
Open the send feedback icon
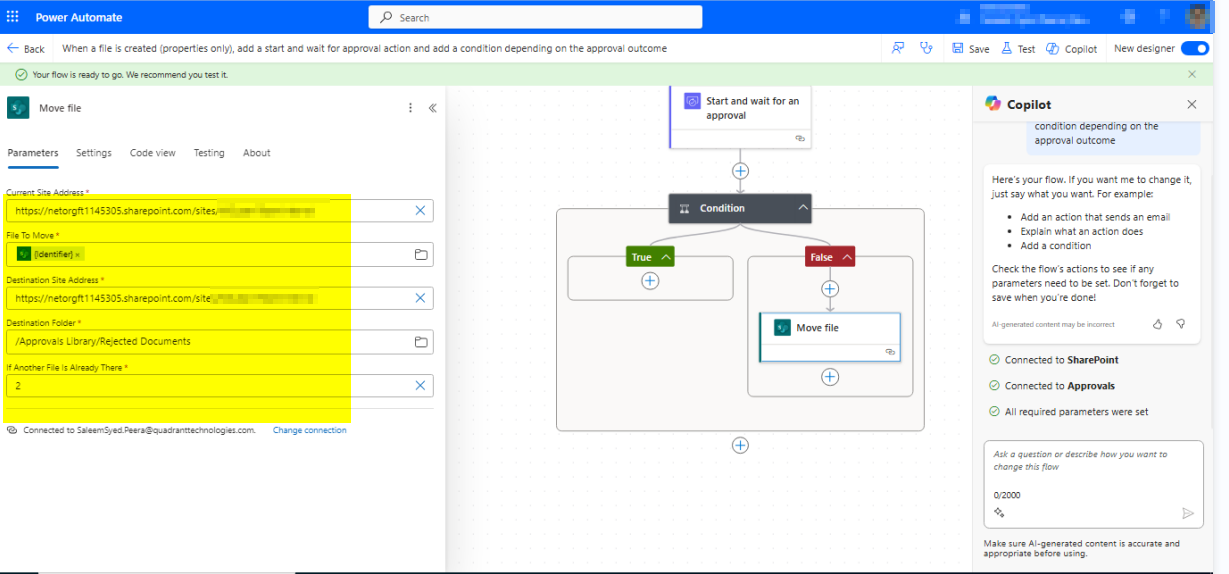point(898,48)
